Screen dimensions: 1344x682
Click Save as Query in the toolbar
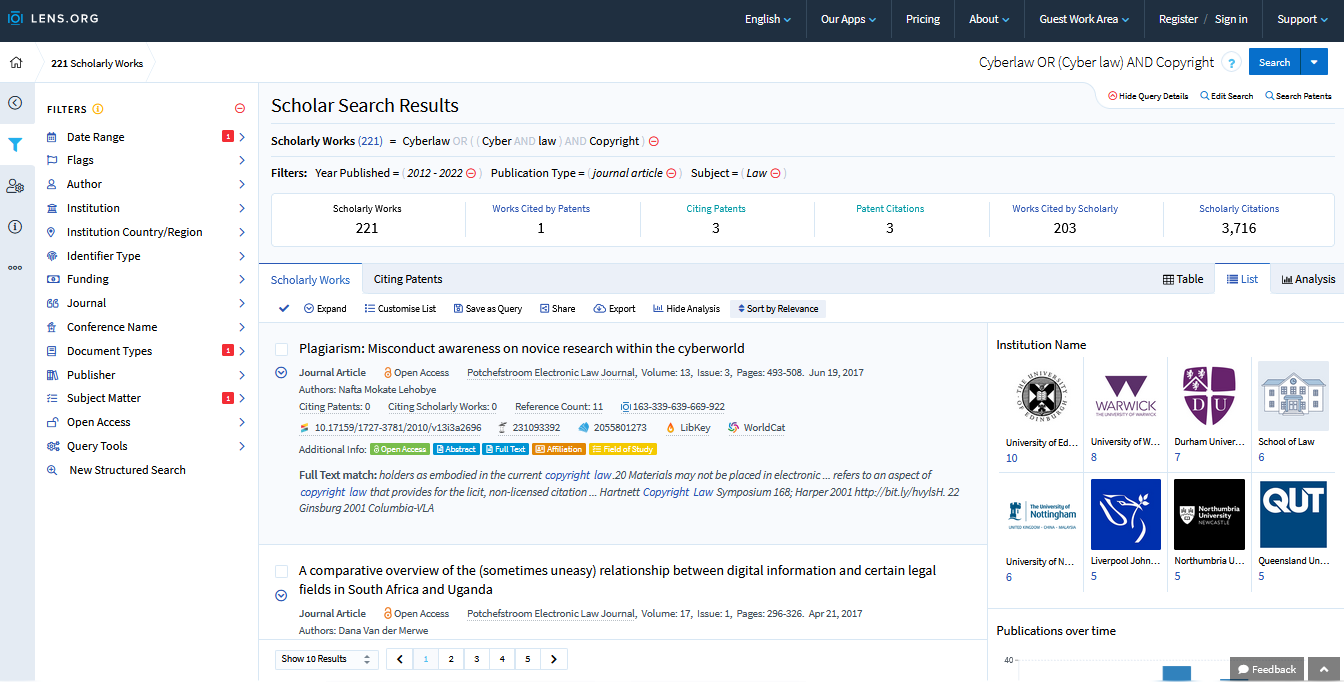[x=487, y=309]
